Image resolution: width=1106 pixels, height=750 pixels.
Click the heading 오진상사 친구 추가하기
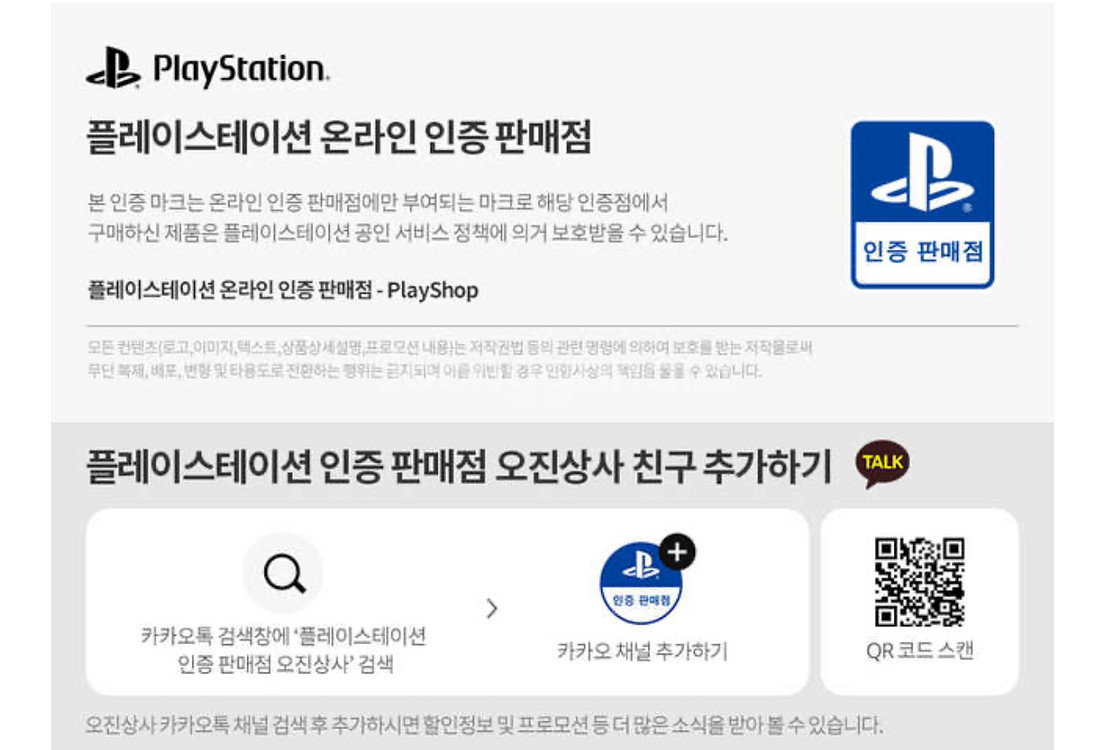[662, 467]
